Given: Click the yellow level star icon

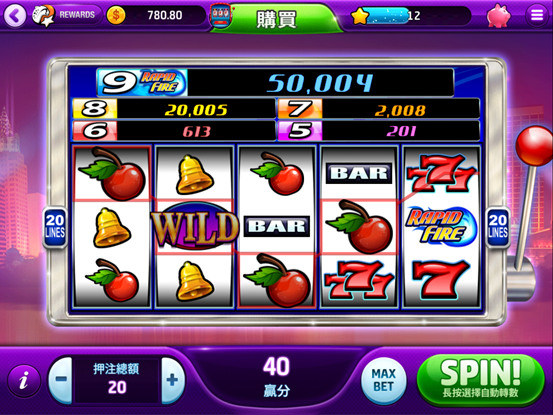Looking at the screenshot, I should pyautogui.click(x=360, y=16).
